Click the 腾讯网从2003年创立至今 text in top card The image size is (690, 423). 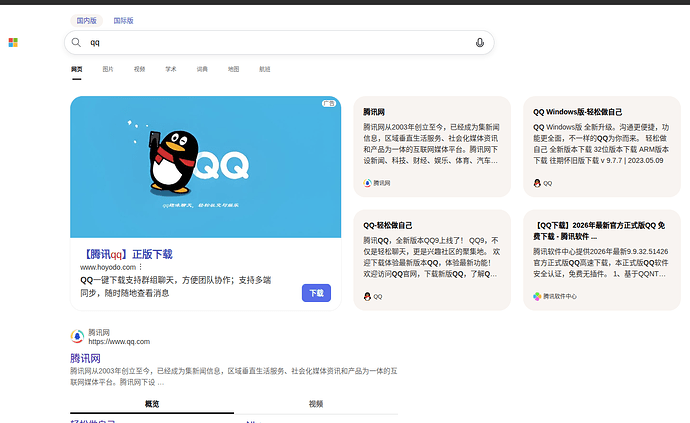click(431, 143)
